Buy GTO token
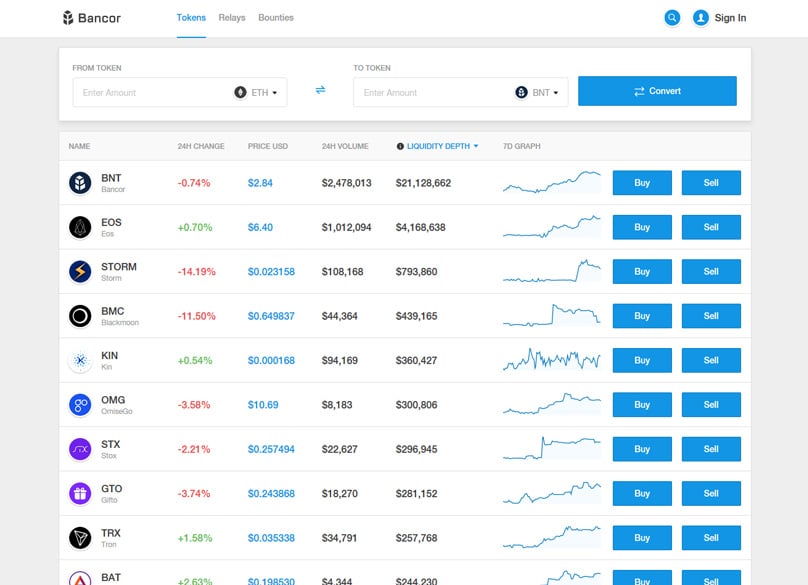Image resolution: width=808 pixels, height=585 pixels. pyautogui.click(x=642, y=493)
